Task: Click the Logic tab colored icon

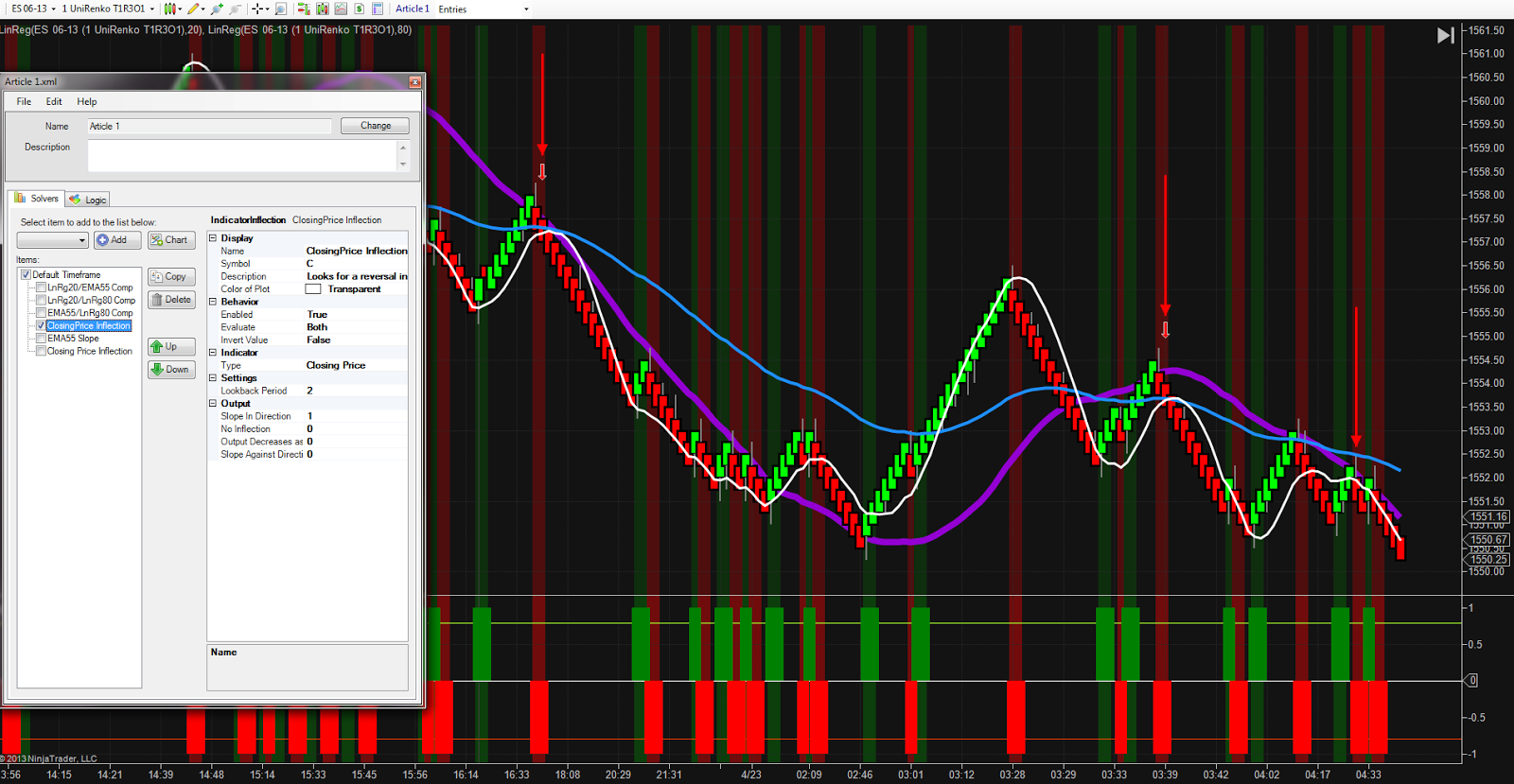Action: pos(75,200)
